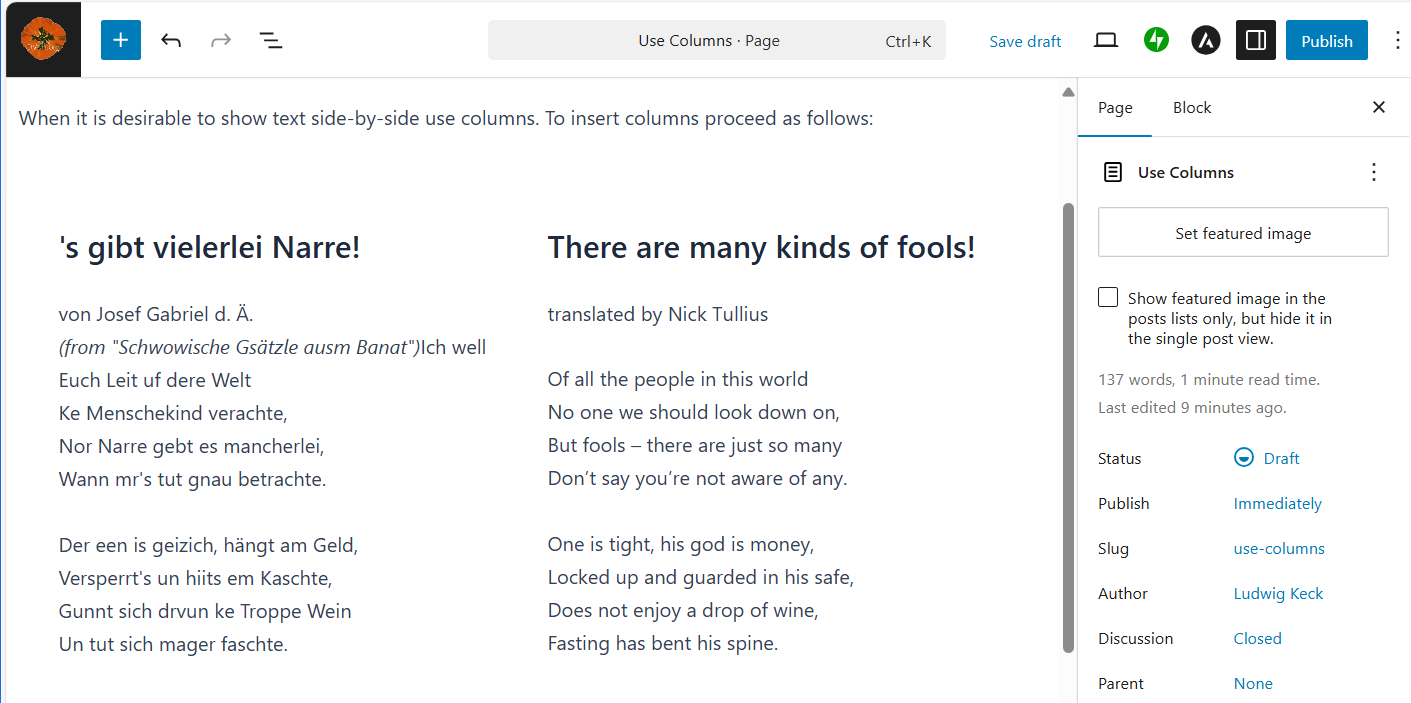Viewport: 1411px width, 703px height.
Task: Open the editor options menu
Action: tap(1397, 40)
